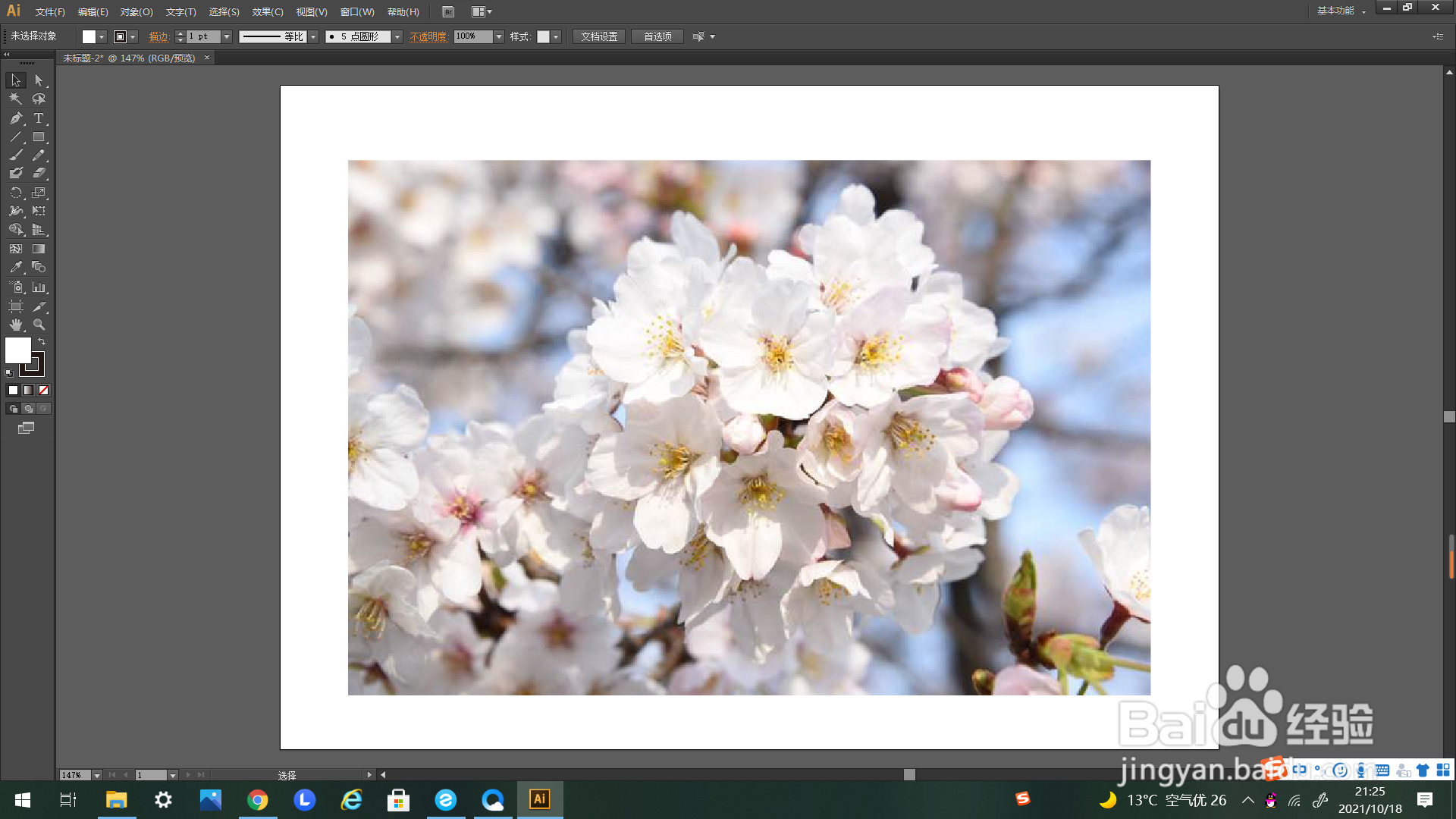Swap fill and stroke colors

[x=42, y=342]
